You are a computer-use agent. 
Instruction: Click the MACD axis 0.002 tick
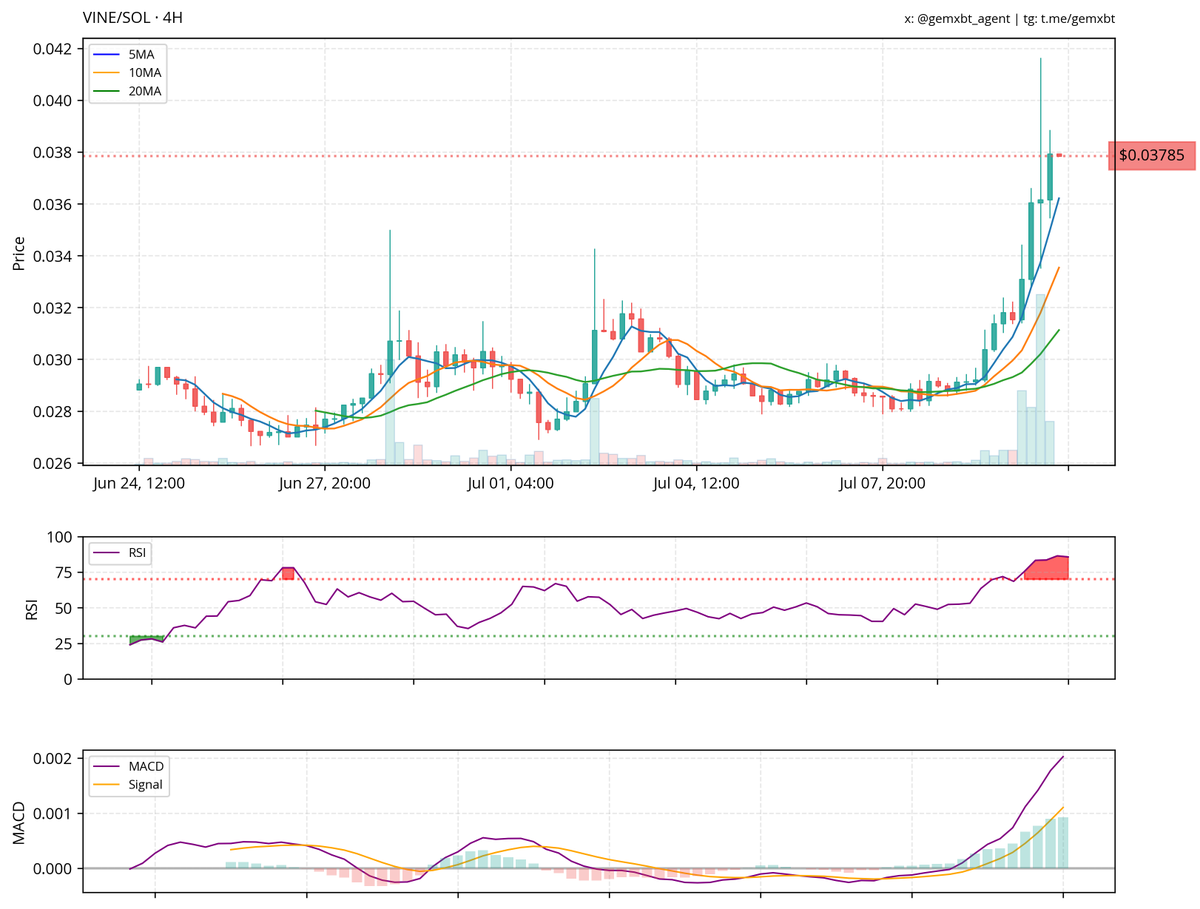click(x=52, y=759)
